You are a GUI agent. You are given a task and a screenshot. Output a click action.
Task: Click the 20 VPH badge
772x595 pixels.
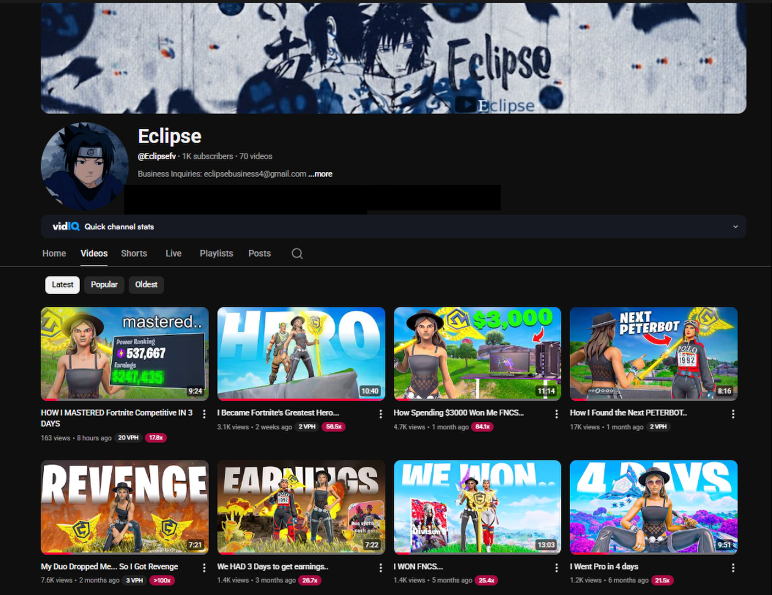pyautogui.click(x=129, y=437)
